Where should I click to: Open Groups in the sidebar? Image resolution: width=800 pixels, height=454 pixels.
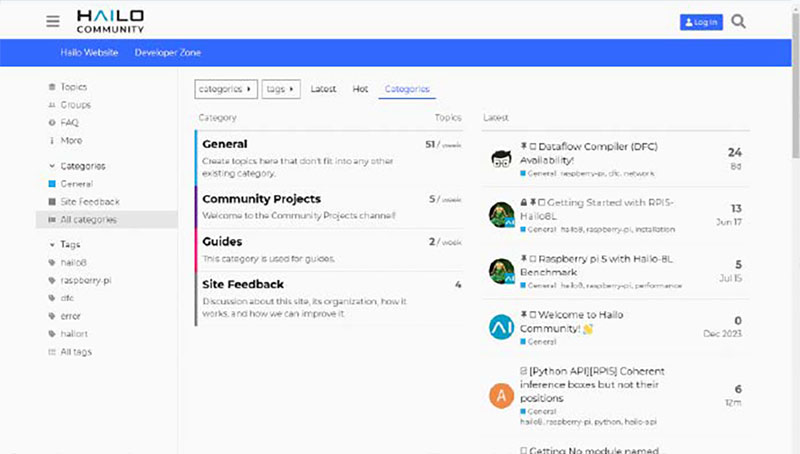click(x=76, y=105)
